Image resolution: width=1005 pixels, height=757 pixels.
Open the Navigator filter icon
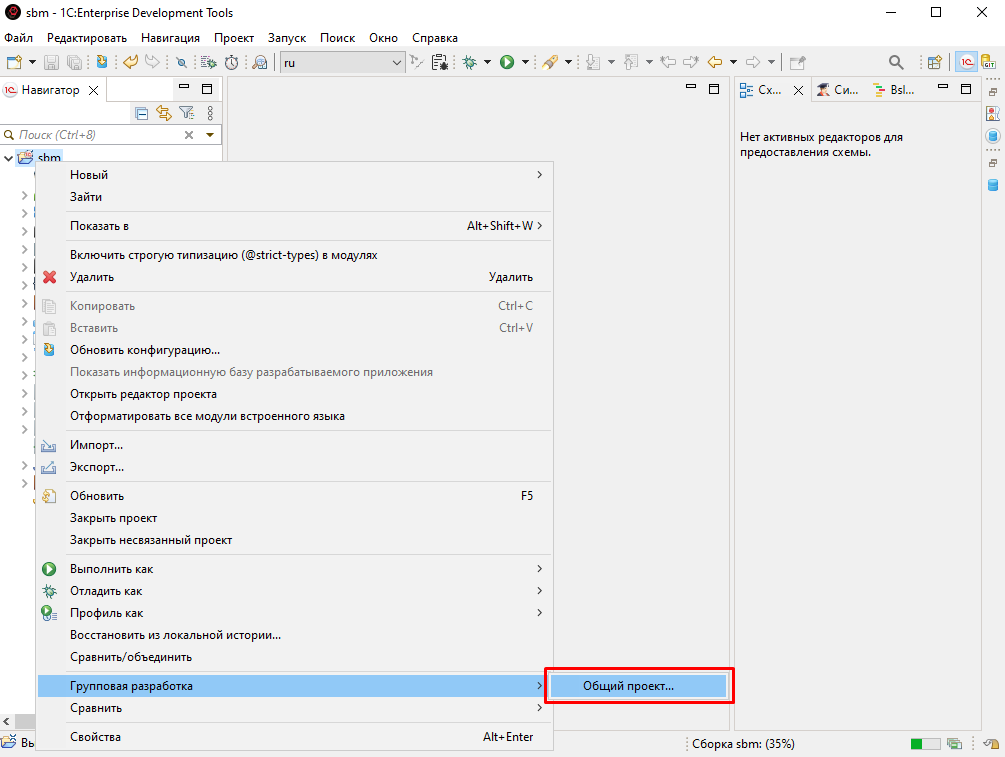(186, 113)
